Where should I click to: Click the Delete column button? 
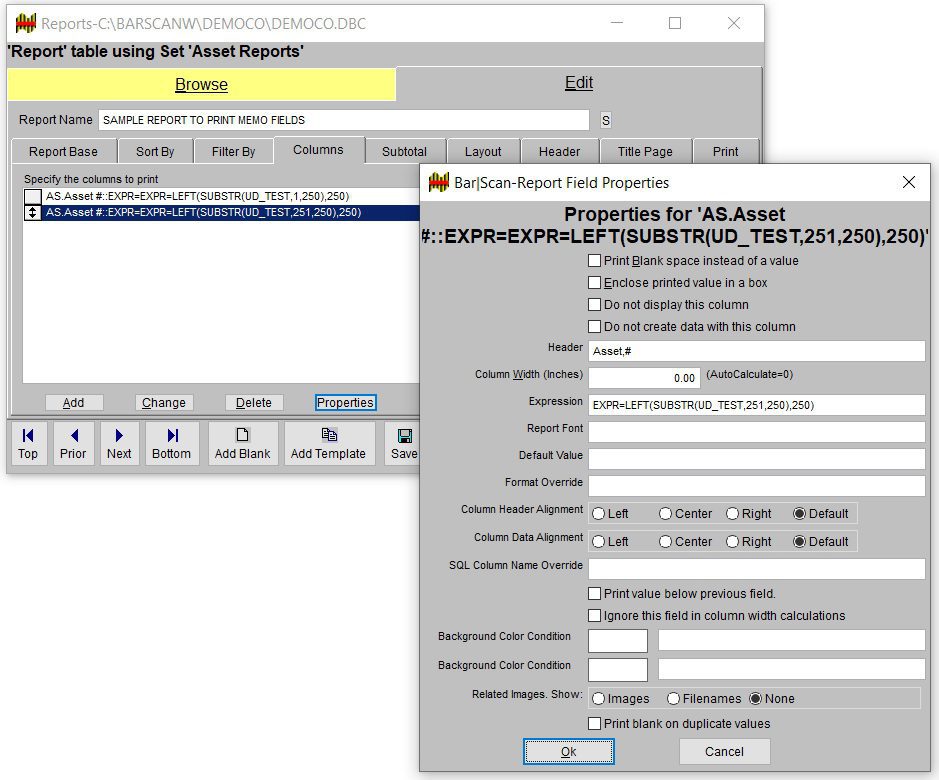[254, 403]
